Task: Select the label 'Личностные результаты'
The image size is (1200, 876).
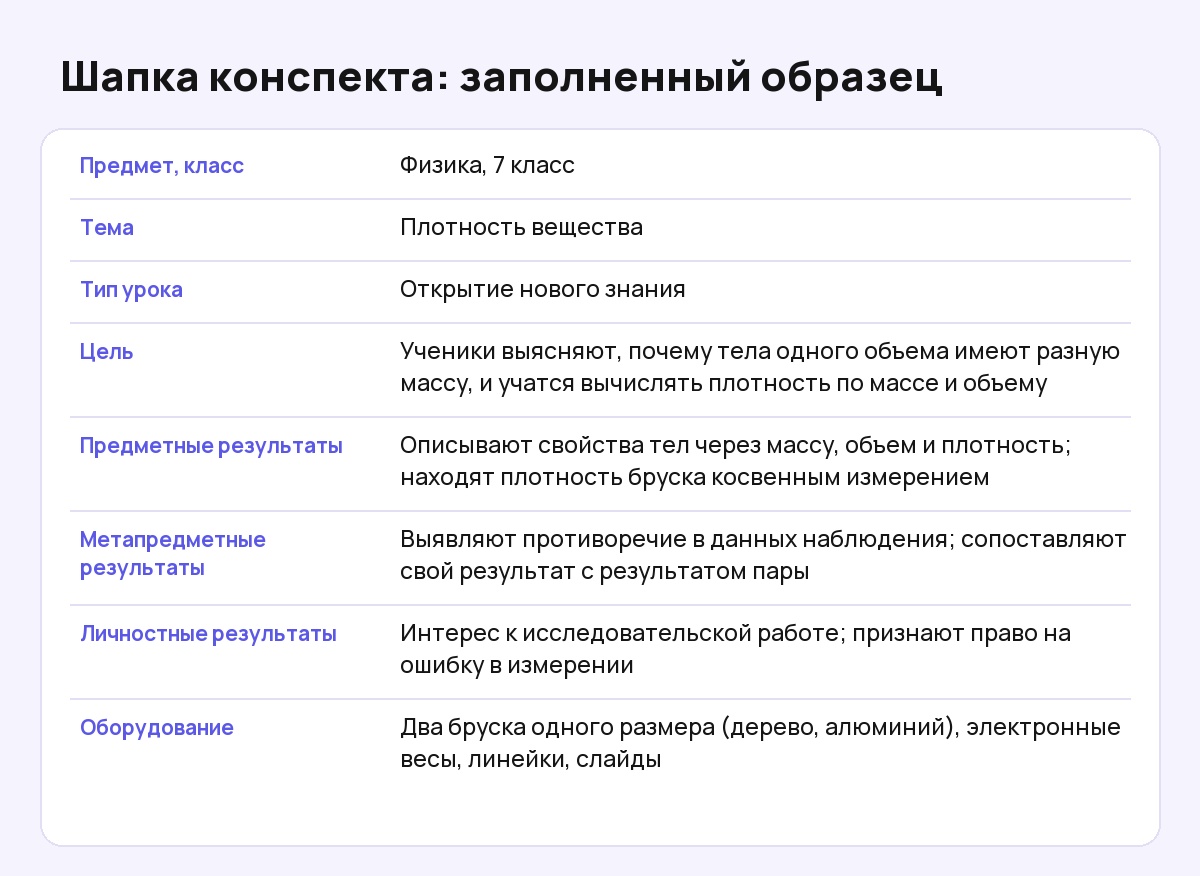Action: [208, 634]
